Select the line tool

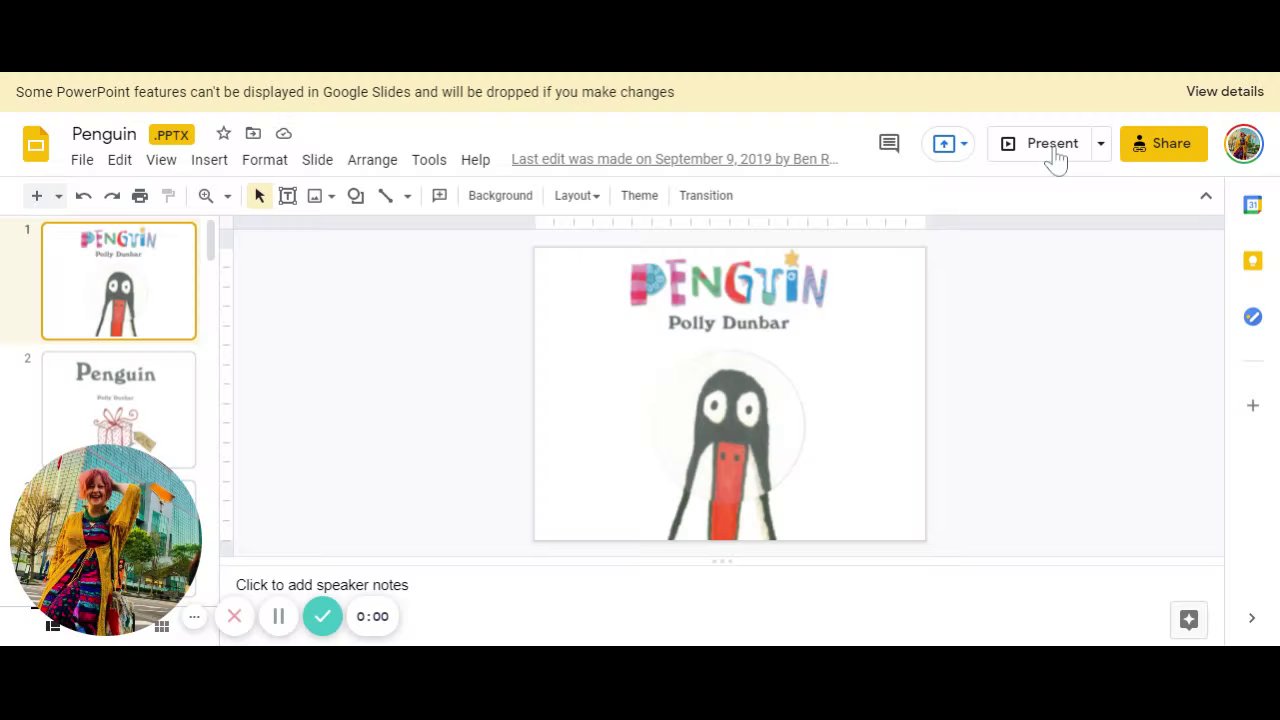click(x=385, y=196)
